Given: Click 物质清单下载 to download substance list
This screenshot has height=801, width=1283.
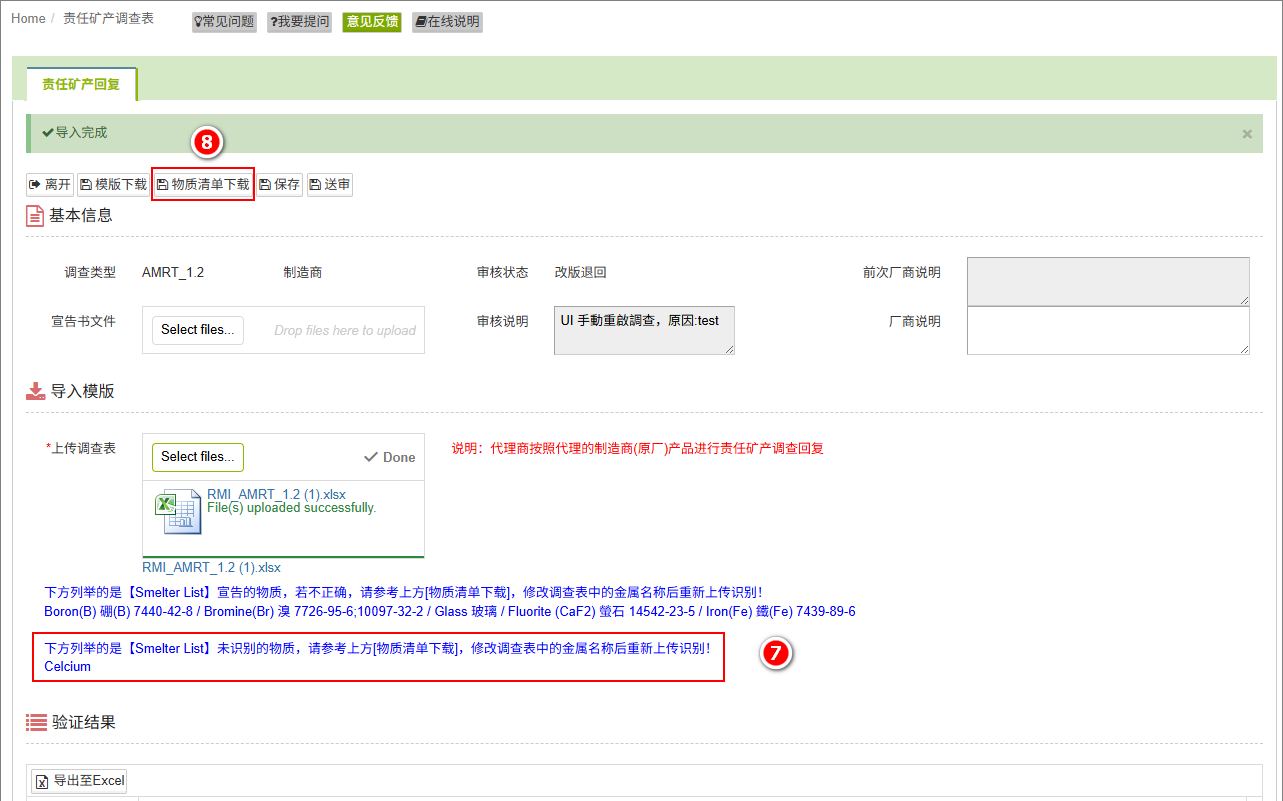Looking at the screenshot, I should 203,185.
